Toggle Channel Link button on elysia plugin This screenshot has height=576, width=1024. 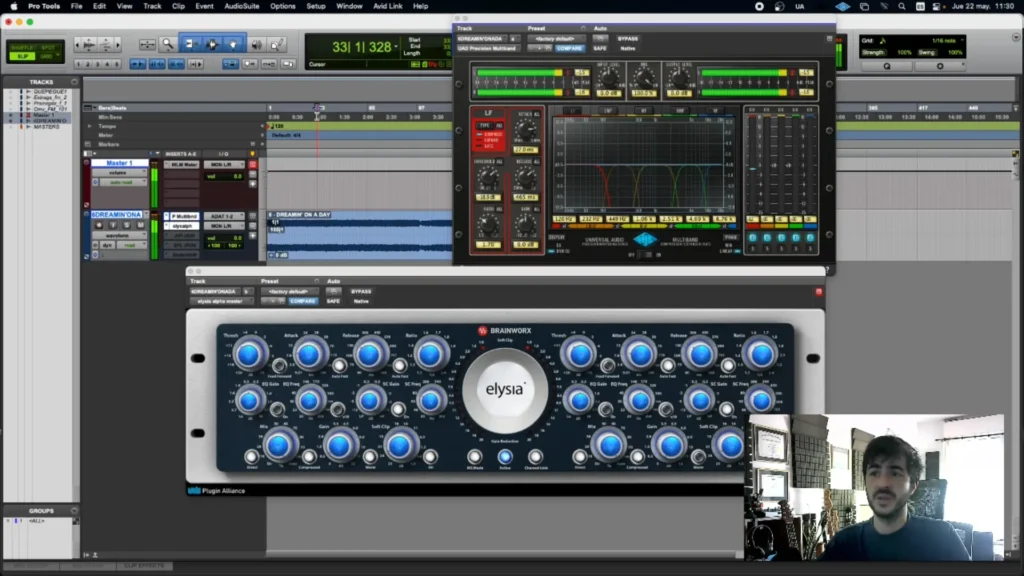pos(536,456)
